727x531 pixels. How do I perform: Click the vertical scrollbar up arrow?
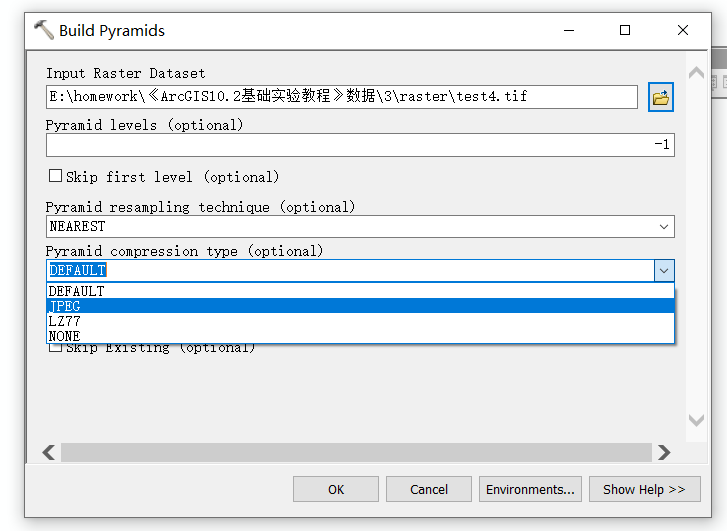click(x=696, y=73)
